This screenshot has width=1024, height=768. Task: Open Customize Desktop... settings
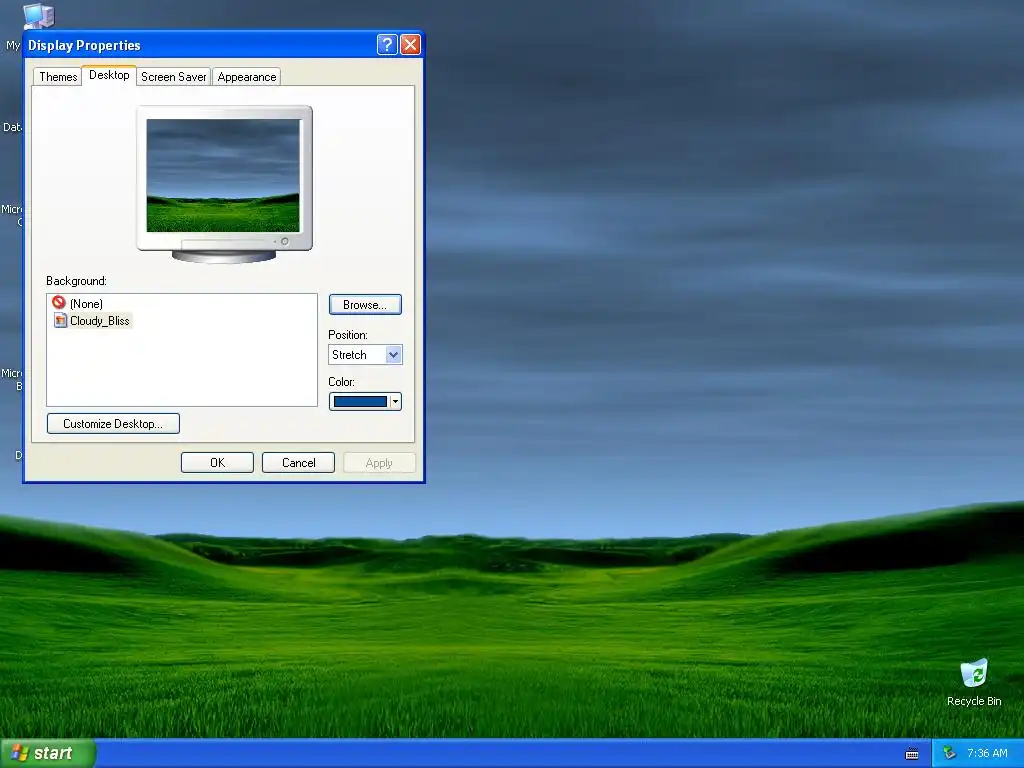tap(113, 424)
